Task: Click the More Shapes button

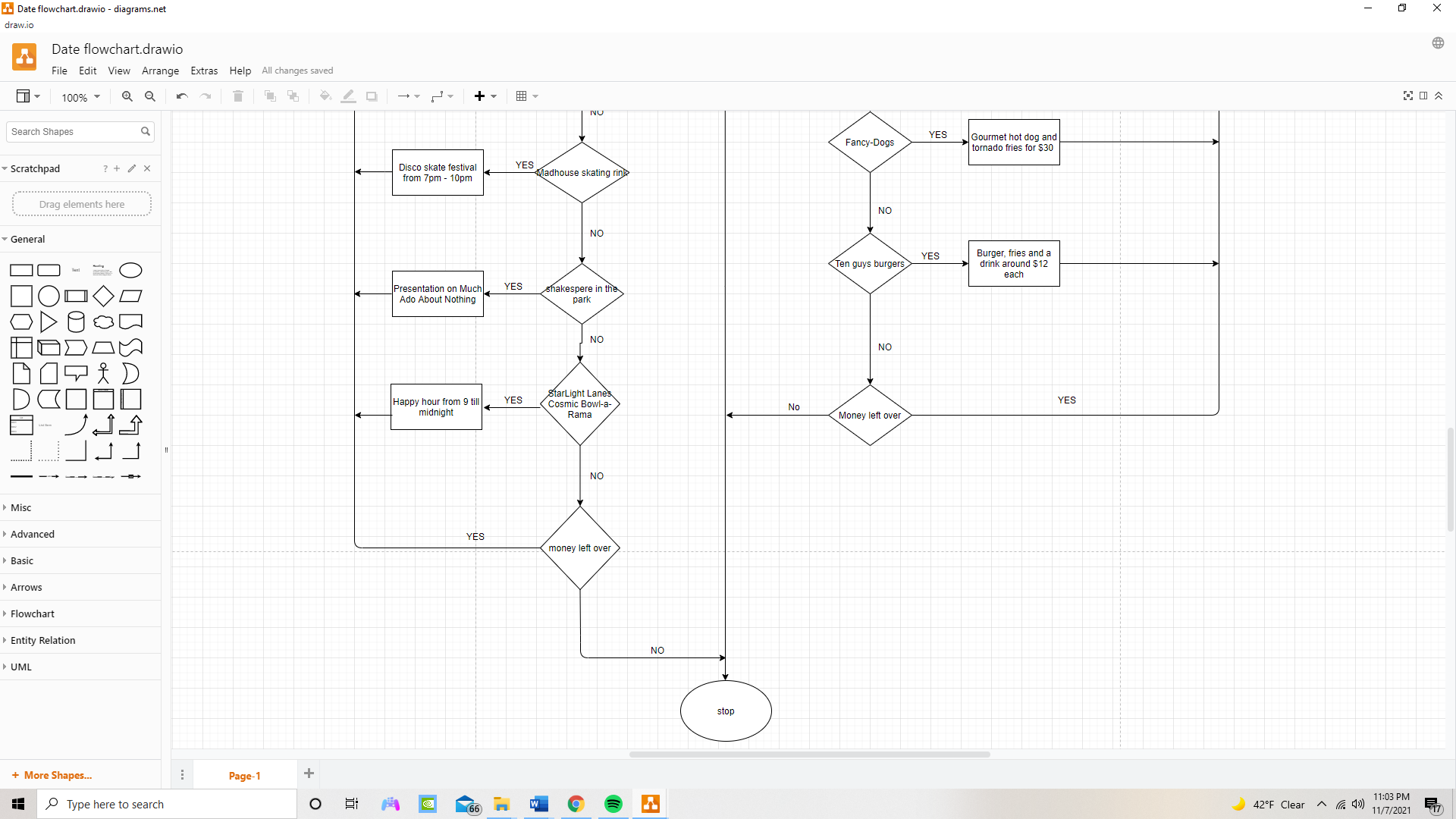Action: (x=52, y=775)
